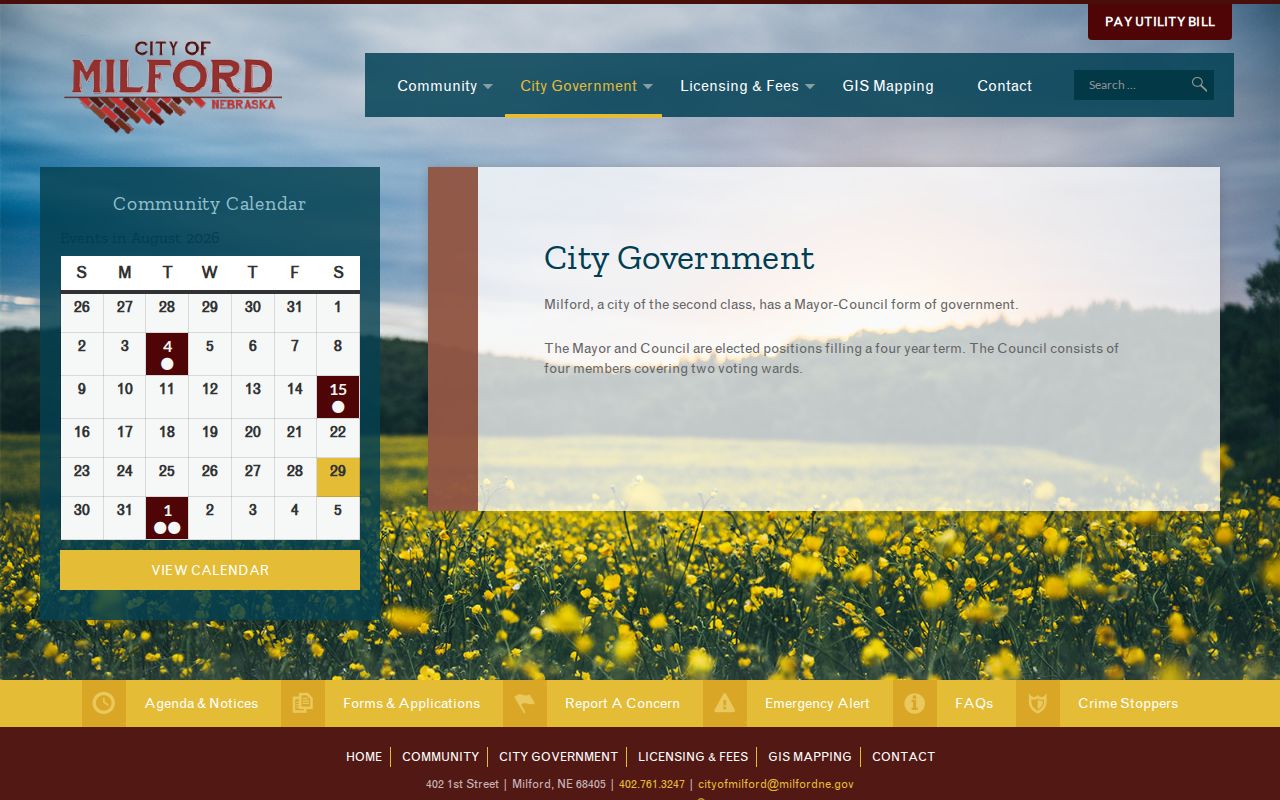Click the address 402 1st Street
This screenshot has height=800, width=1280.
462,784
